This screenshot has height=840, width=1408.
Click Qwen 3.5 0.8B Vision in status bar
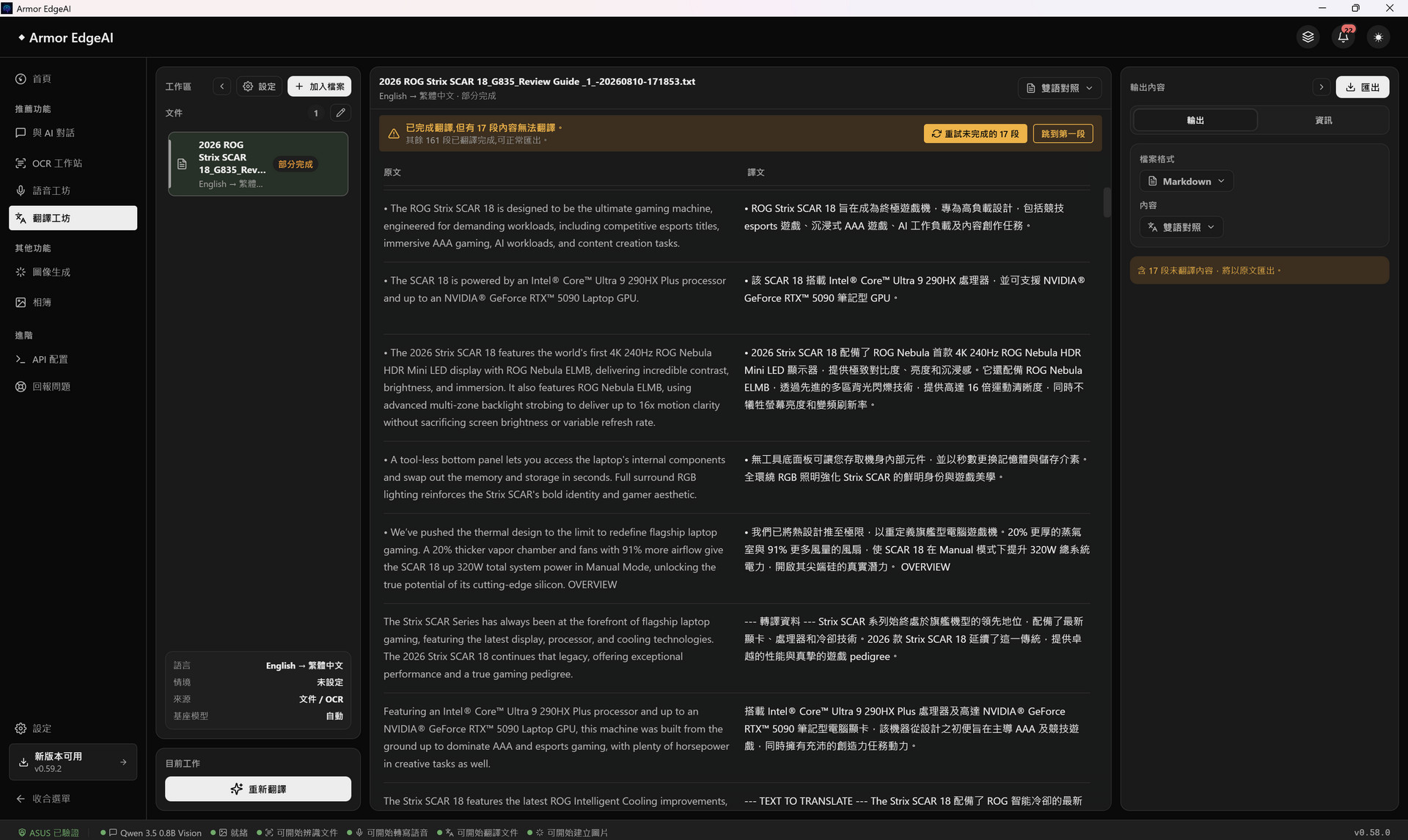[151, 833]
